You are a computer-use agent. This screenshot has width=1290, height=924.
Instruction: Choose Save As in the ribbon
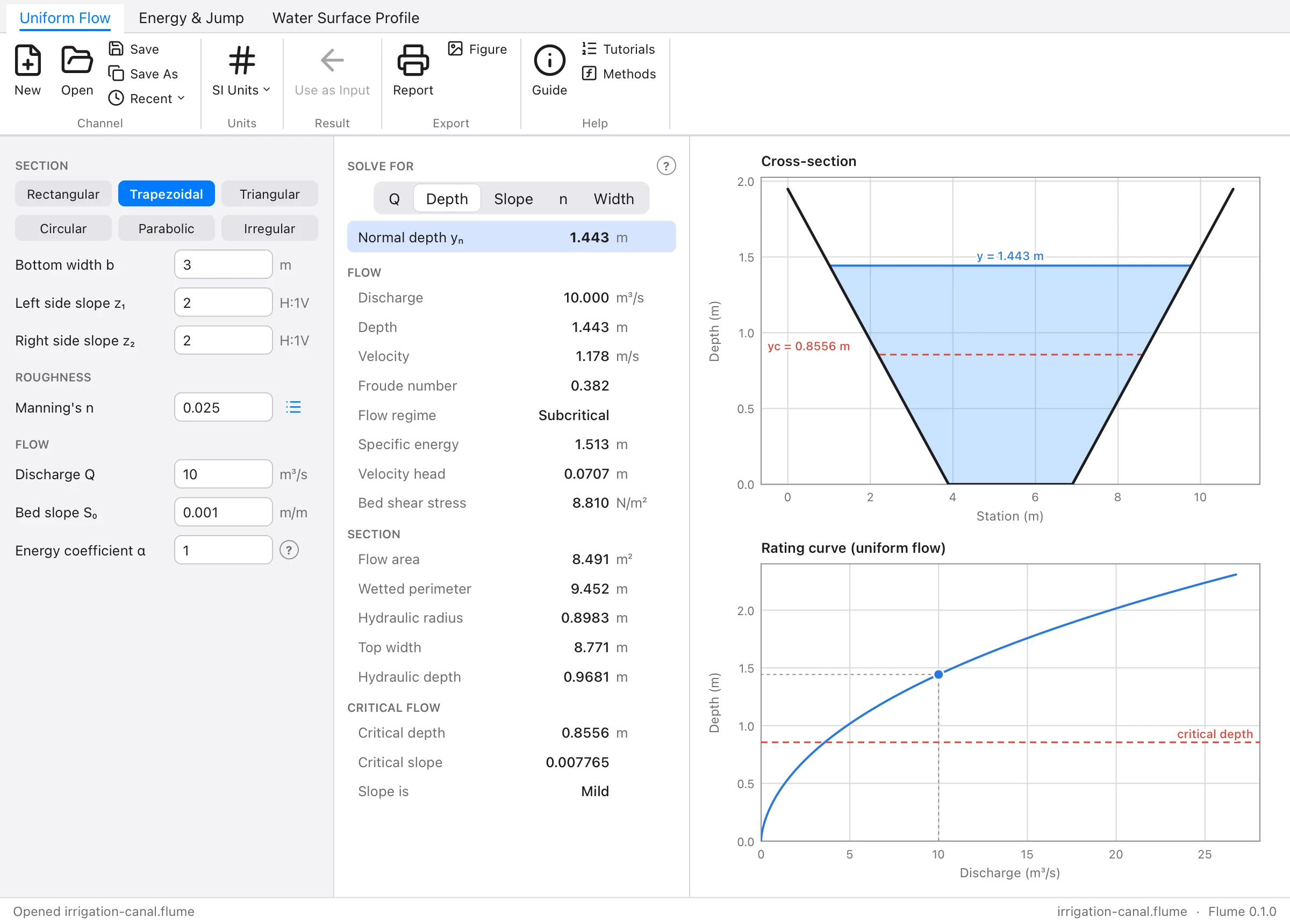coord(144,74)
